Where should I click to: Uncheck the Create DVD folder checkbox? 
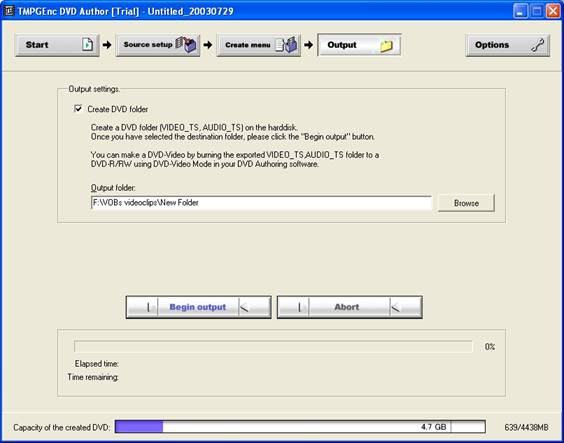tap(78, 109)
